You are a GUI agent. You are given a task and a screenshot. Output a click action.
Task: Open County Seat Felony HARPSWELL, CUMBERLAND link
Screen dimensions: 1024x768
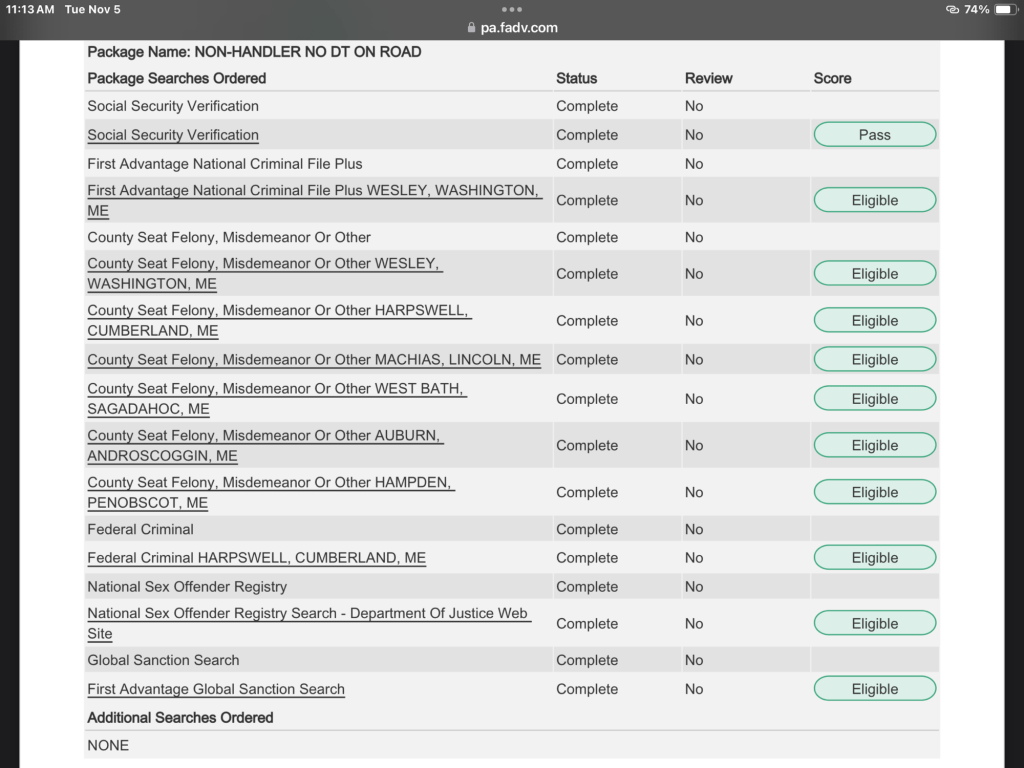click(x=278, y=311)
